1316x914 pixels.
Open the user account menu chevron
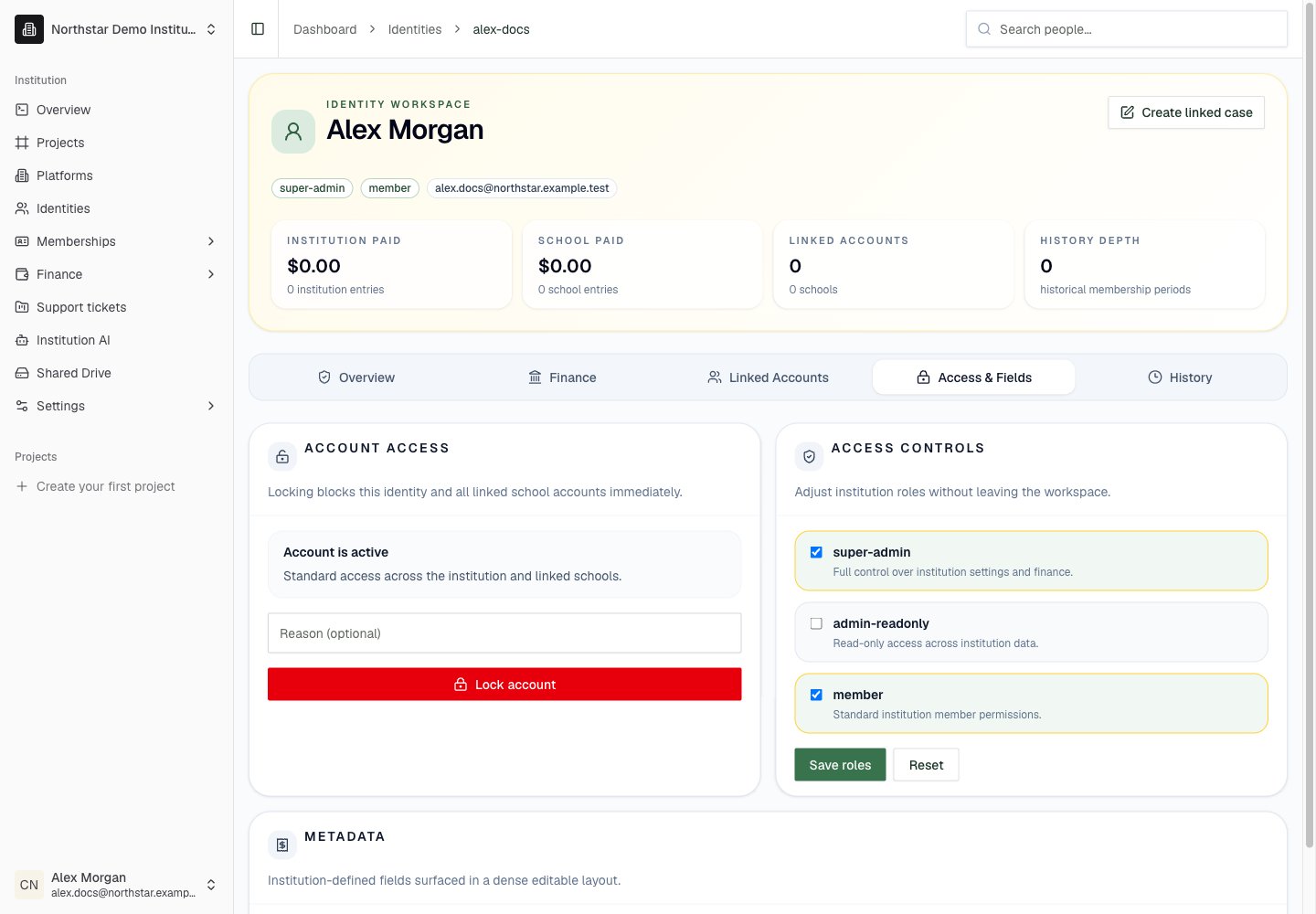click(x=211, y=885)
